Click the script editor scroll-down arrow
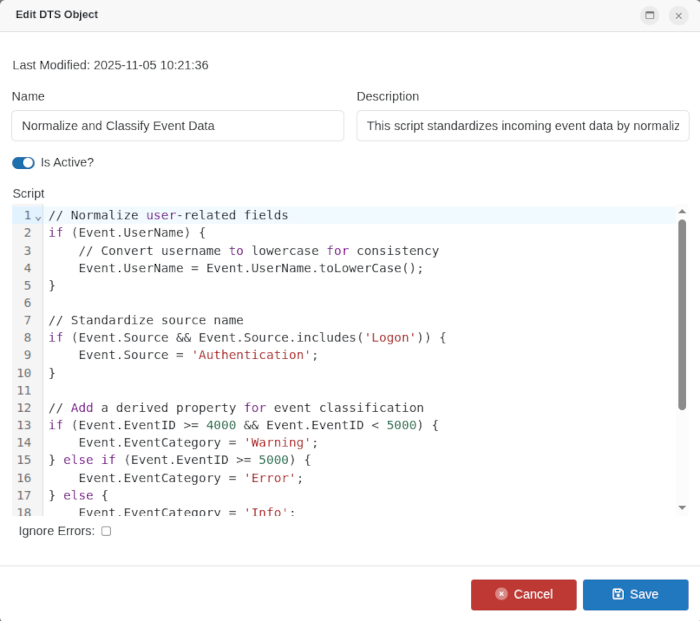Image resolution: width=700 pixels, height=621 pixels. 682,508
